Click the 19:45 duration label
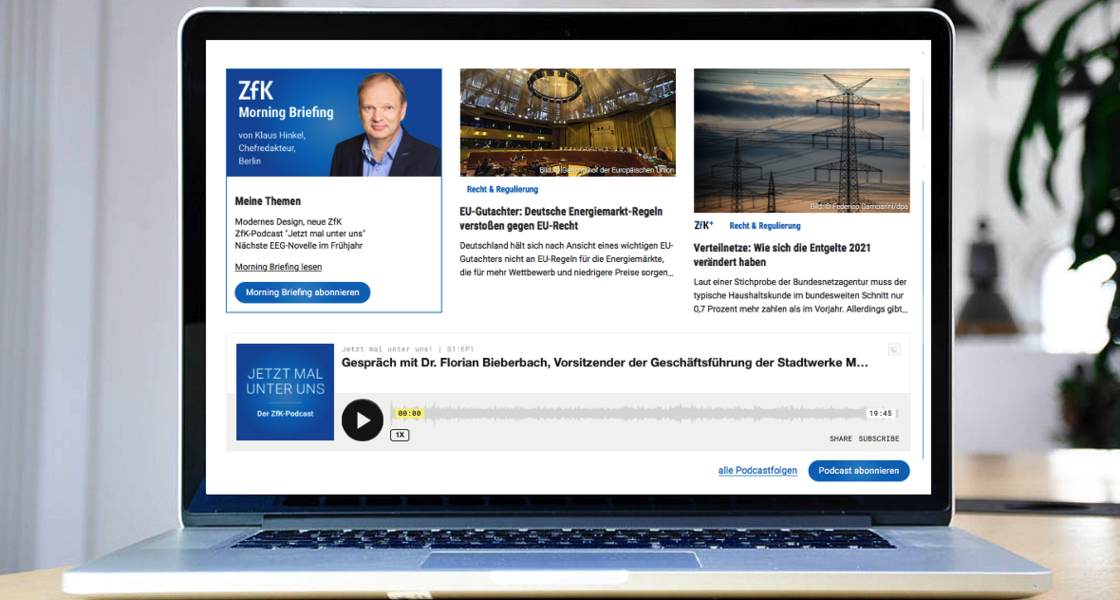The width and height of the screenshot is (1120, 600). (880, 413)
